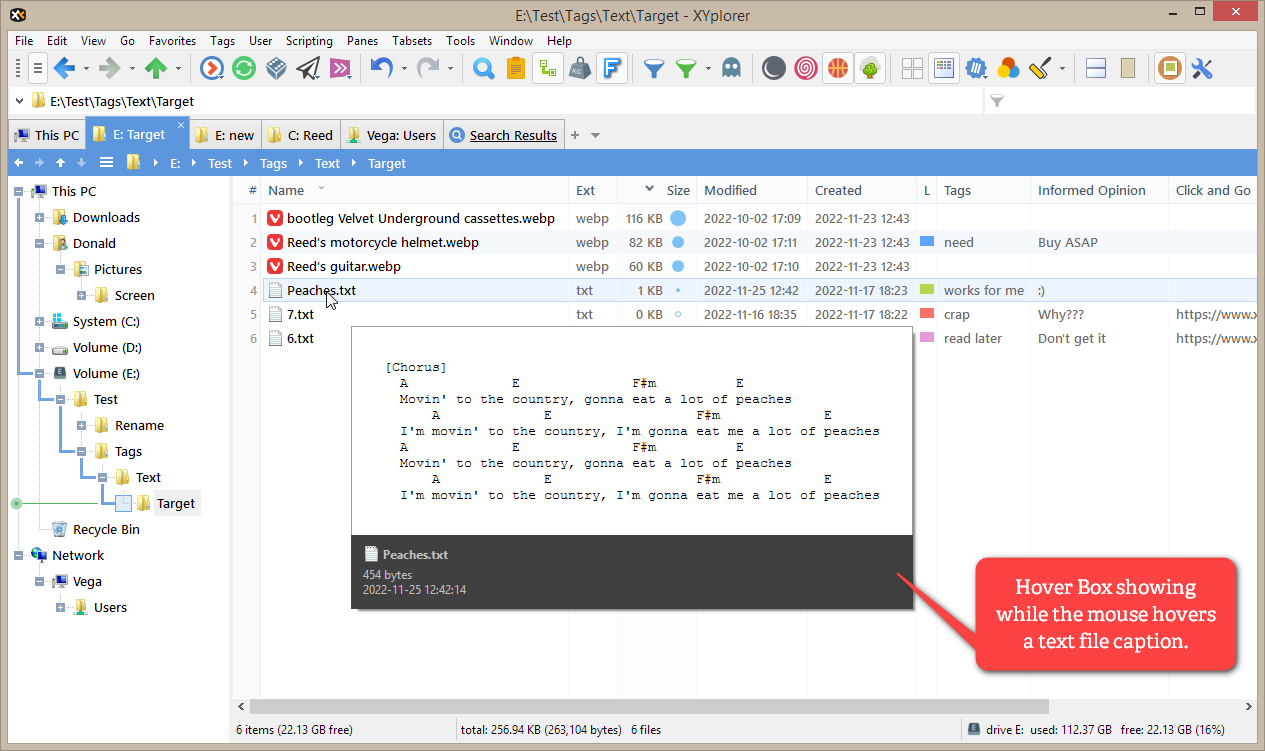
Task: Toggle the tree icon button in the toolbar
Action: pyautogui.click(x=869, y=68)
